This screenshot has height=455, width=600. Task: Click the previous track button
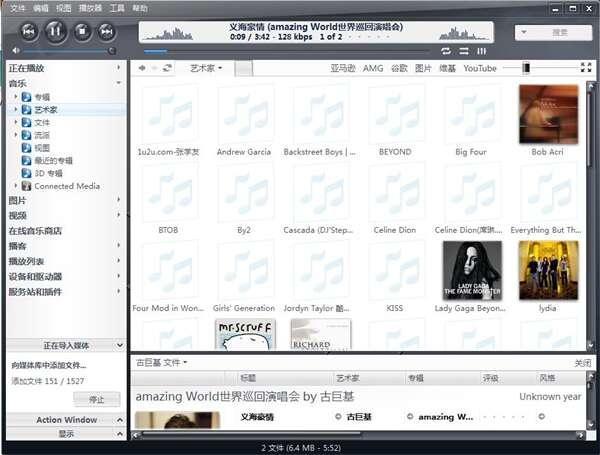28,31
